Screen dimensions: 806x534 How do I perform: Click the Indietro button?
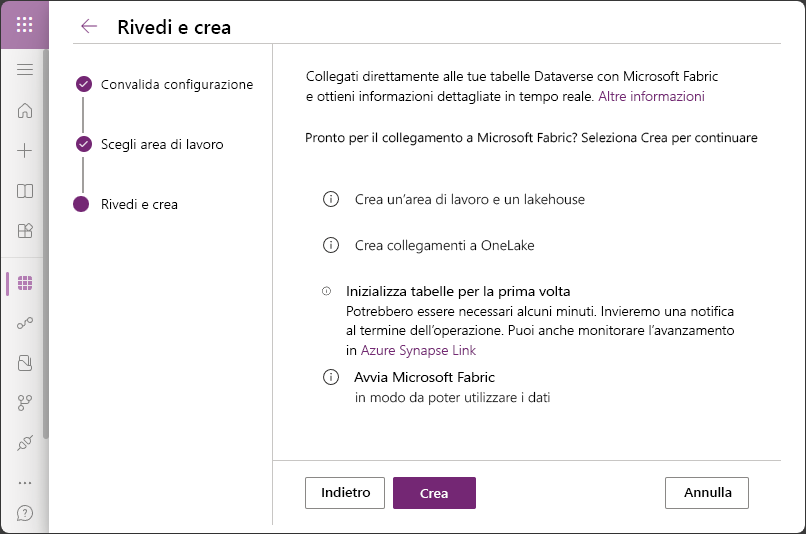coord(345,493)
